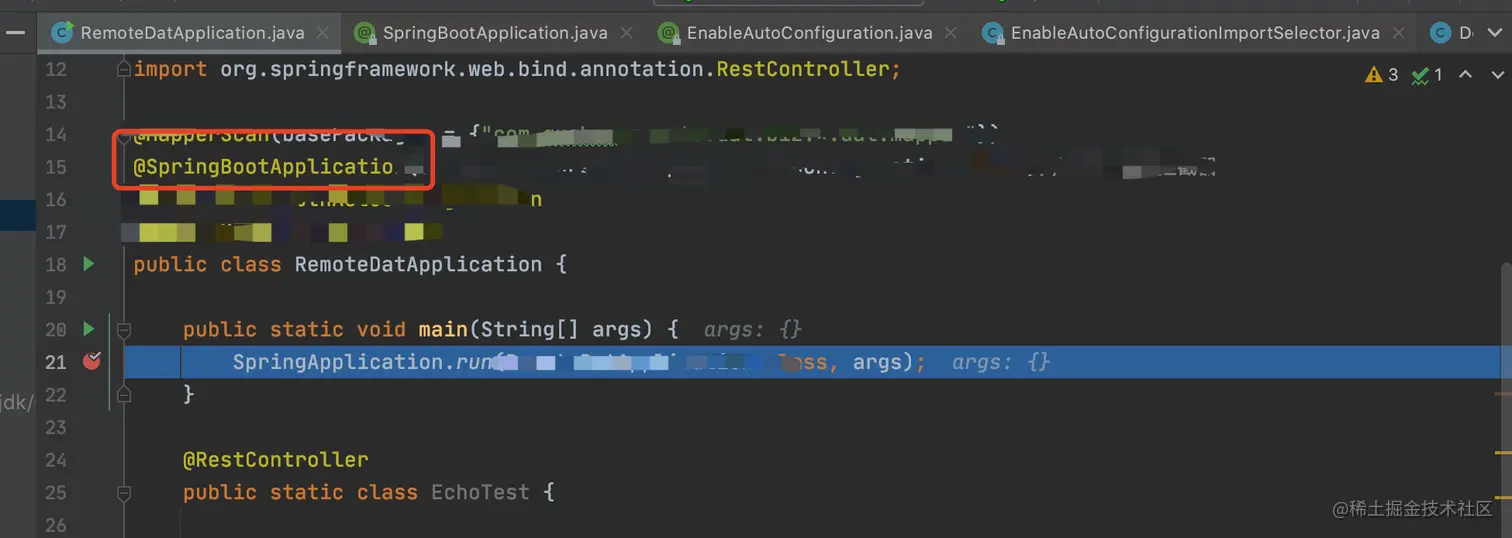Click fold end marker on line 22
Viewport: 1512px width, 538px height.
(123, 394)
